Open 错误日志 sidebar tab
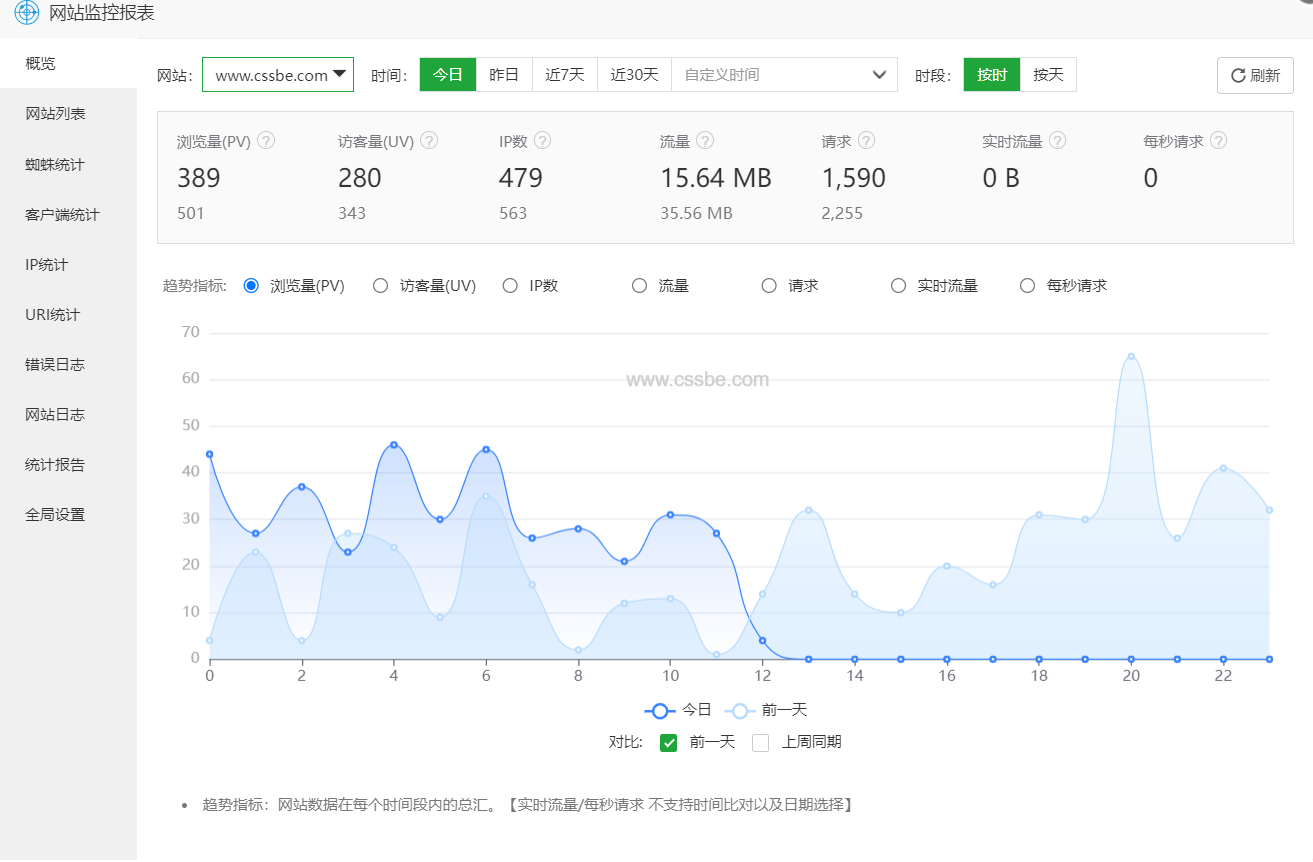The height and width of the screenshot is (862, 1313). [68, 364]
